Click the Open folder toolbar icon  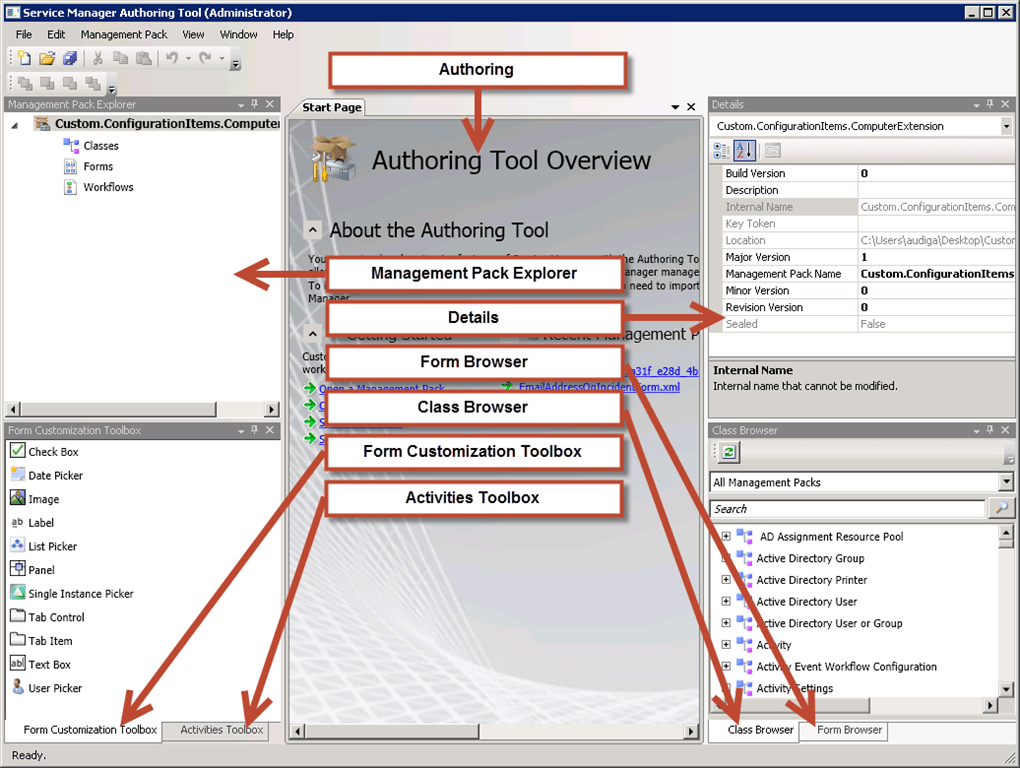pyautogui.click(x=47, y=59)
